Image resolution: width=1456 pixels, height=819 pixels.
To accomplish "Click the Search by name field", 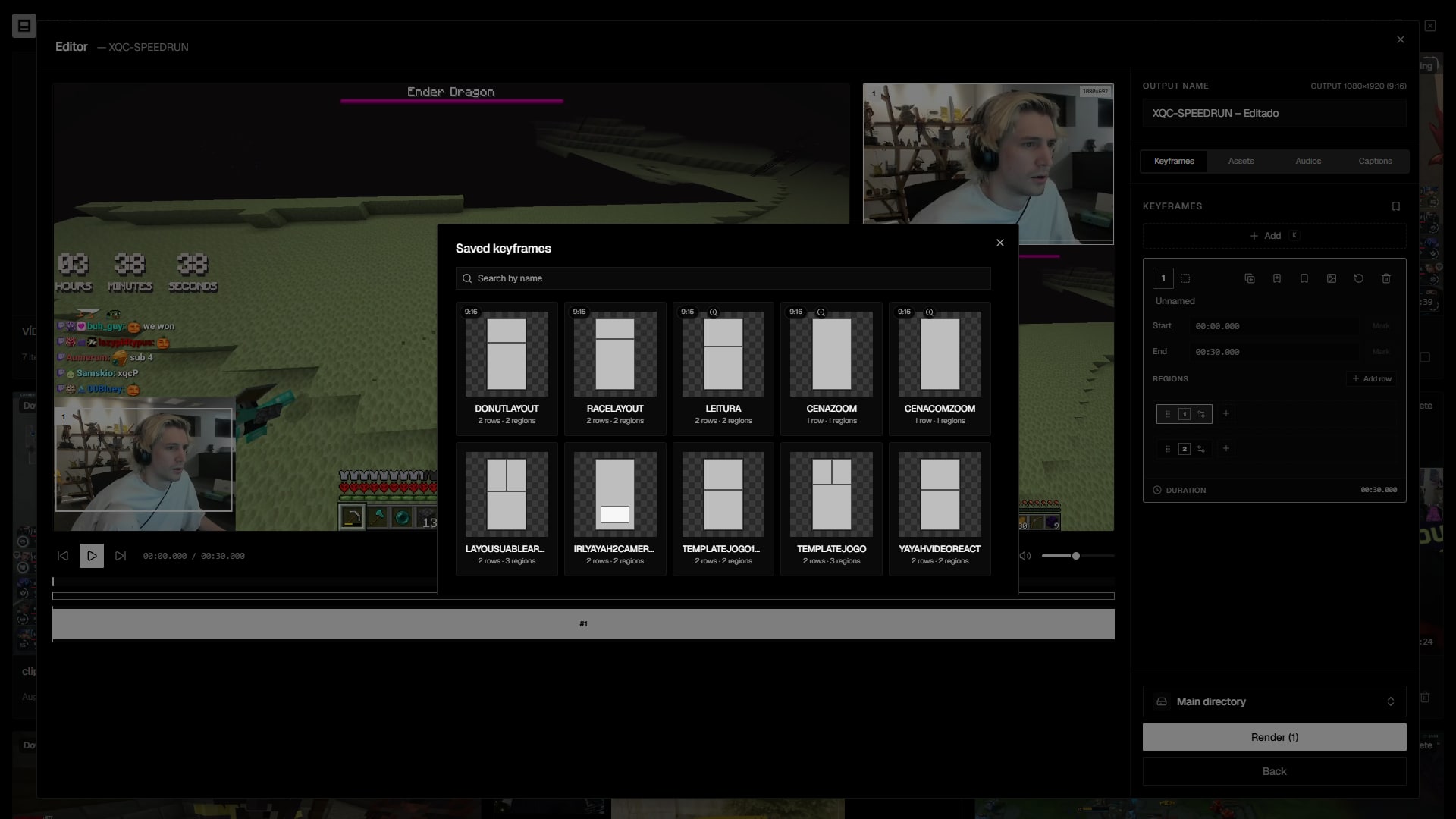I will [723, 278].
